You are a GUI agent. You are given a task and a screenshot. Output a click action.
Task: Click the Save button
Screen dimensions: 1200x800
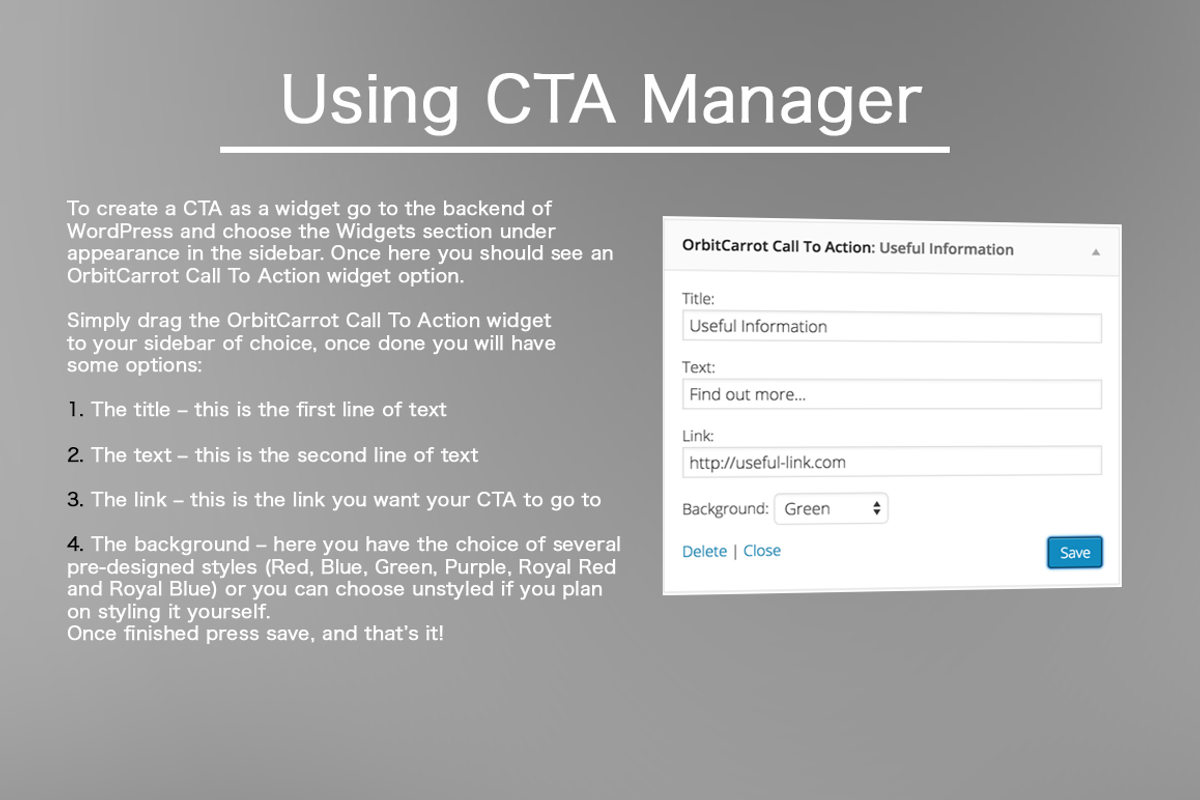coord(1075,553)
